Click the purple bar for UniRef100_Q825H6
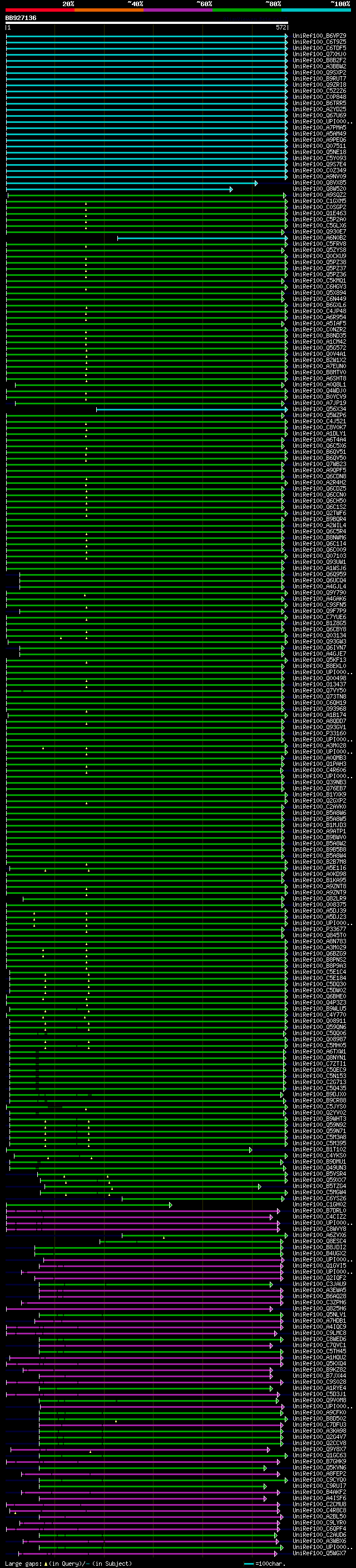Viewport: 356px width, 1568px height. [140, 1308]
